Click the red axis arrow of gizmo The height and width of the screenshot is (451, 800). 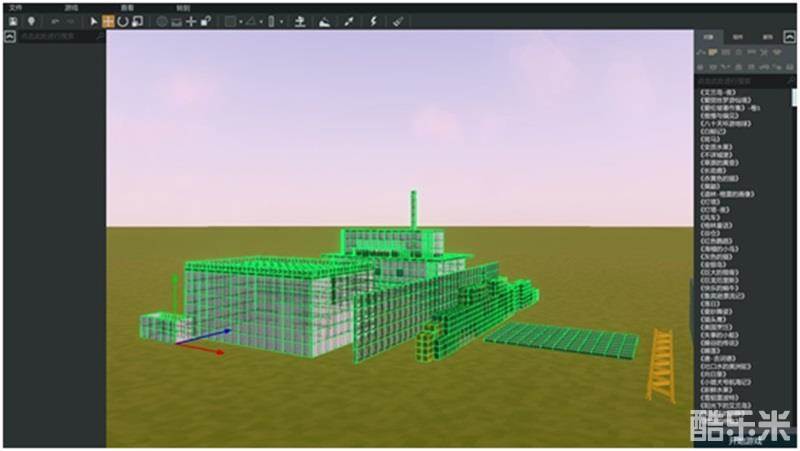[212, 351]
